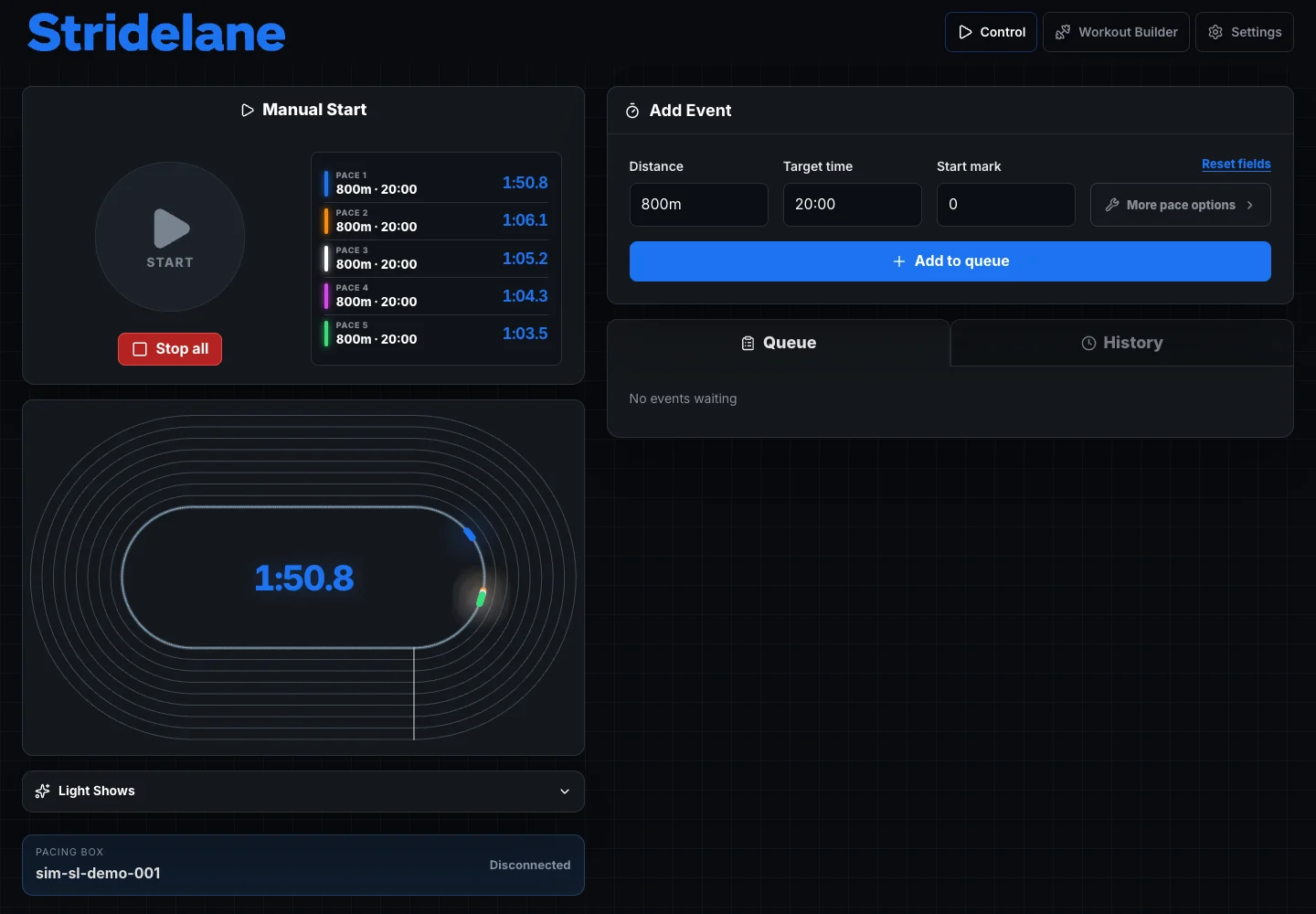Image resolution: width=1316 pixels, height=914 pixels.
Task: Click the Distance input field
Action: pos(699,205)
